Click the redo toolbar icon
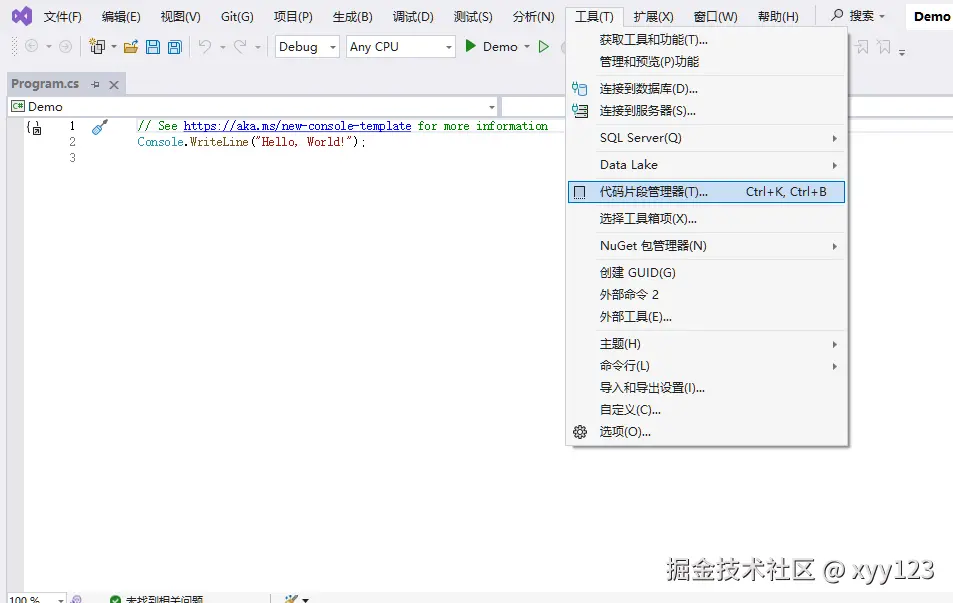 (241, 46)
